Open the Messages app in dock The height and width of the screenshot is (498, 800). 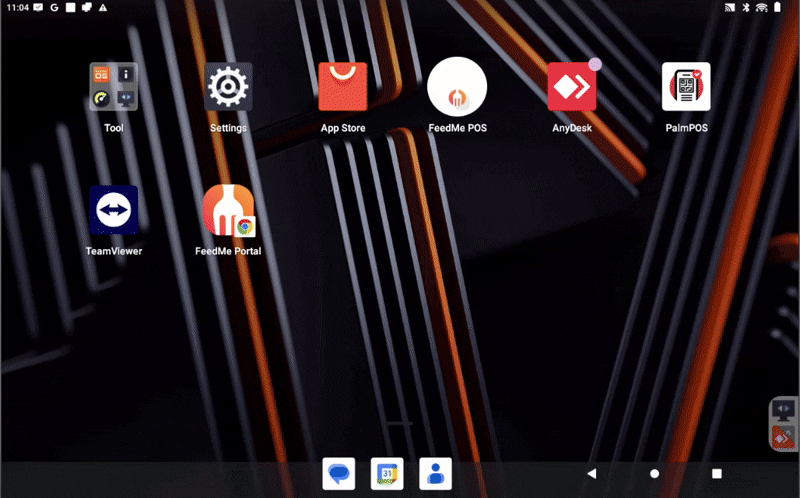[x=339, y=473]
